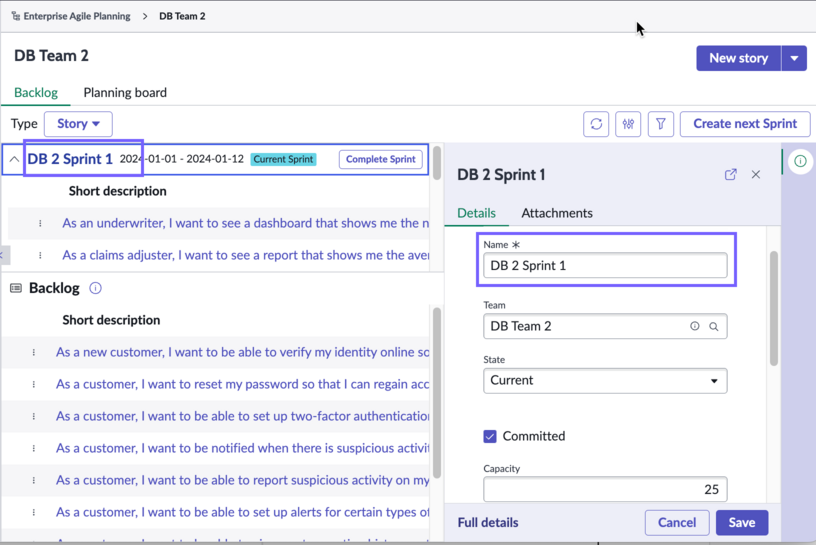Click the sprint list vertical scrollbar
Image resolution: width=816 pixels, height=545 pixels.
[437, 163]
